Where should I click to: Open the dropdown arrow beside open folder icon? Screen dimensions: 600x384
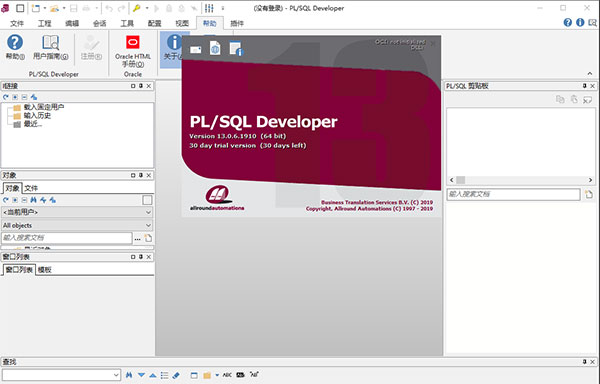pos(64,8)
